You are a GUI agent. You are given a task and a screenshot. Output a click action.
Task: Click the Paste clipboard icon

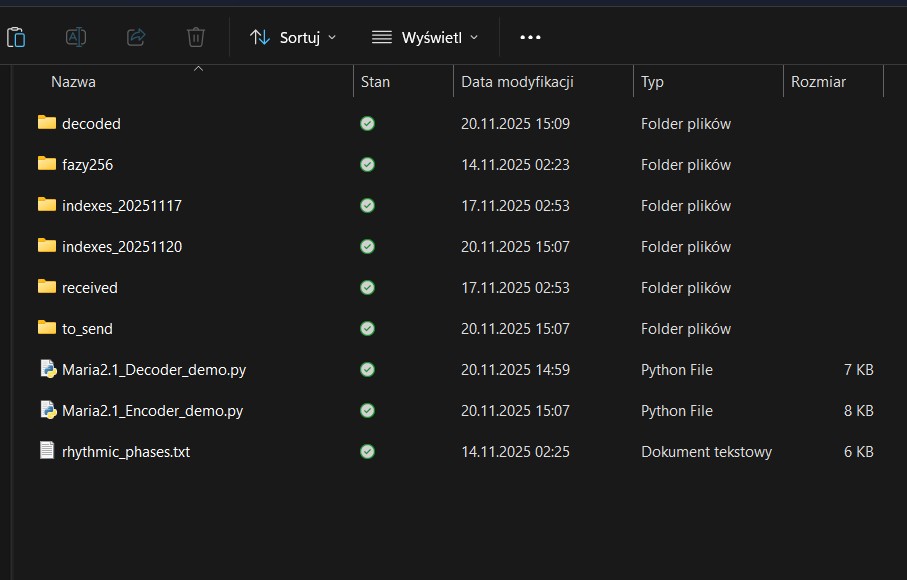click(16, 37)
